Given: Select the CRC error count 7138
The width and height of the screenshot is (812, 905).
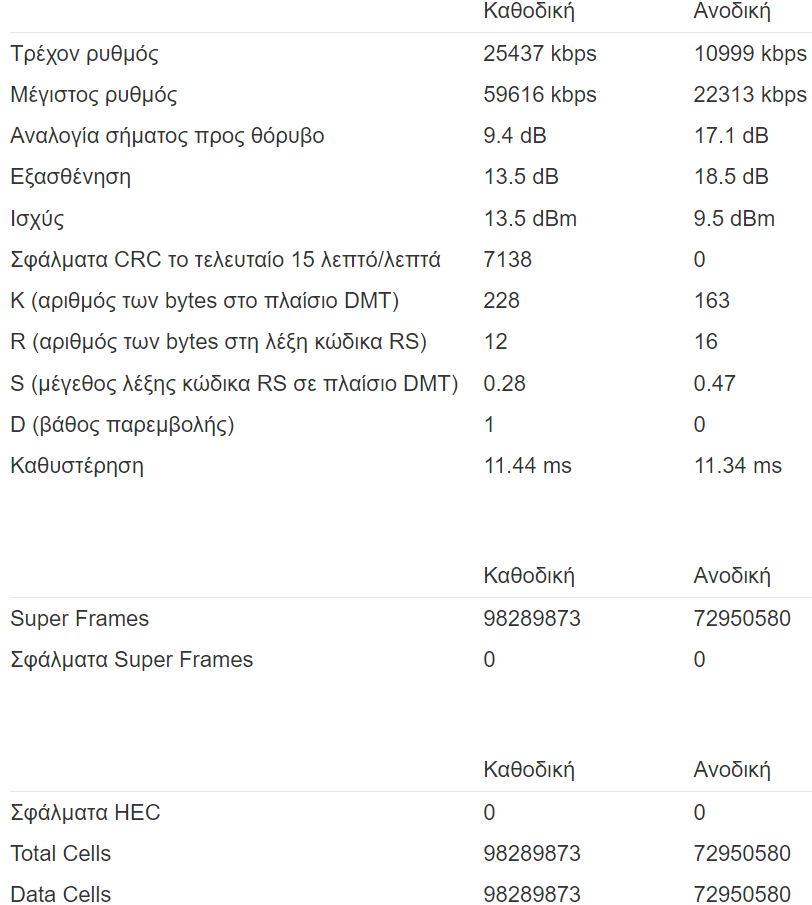Looking at the screenshot, I should click(507, 260).
